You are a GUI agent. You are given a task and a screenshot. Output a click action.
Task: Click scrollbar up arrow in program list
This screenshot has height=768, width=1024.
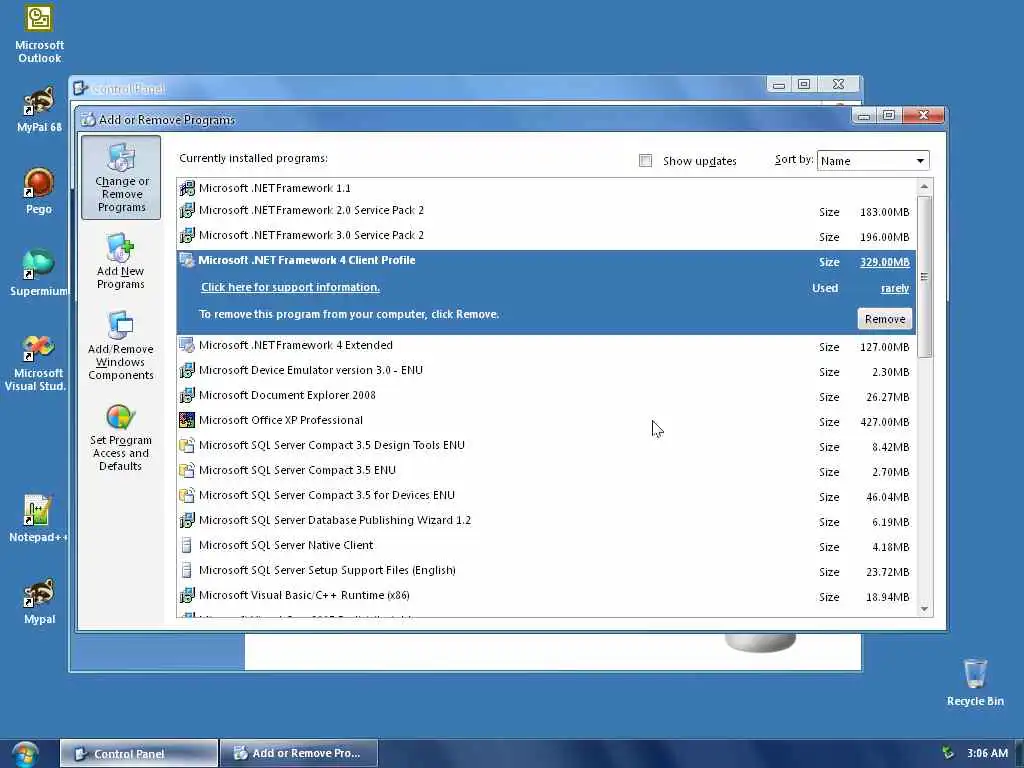pos(924,187)
